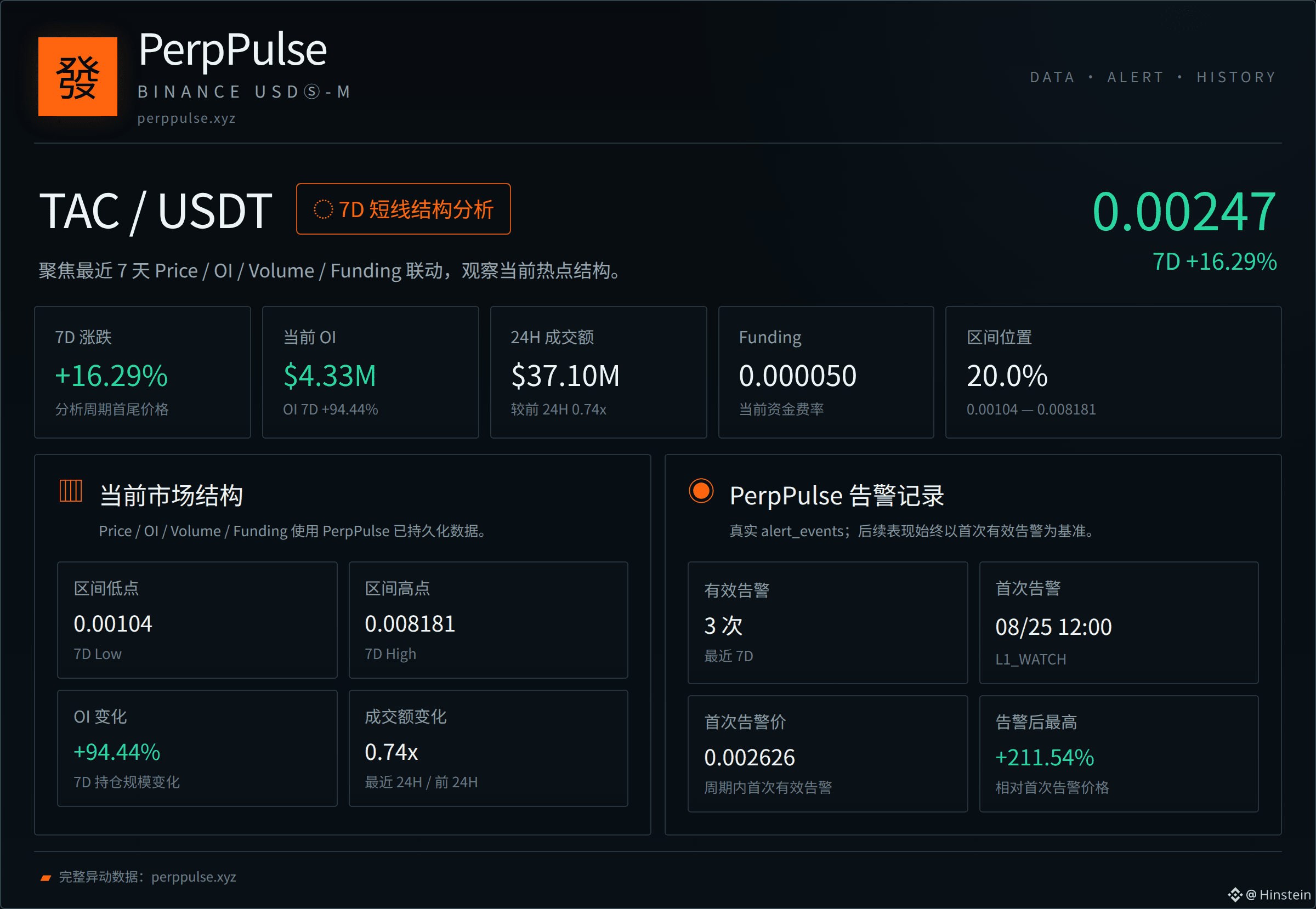Click the 相对首次告警价格 caption
The image size is (1316, 909).
coord(1052,788)
